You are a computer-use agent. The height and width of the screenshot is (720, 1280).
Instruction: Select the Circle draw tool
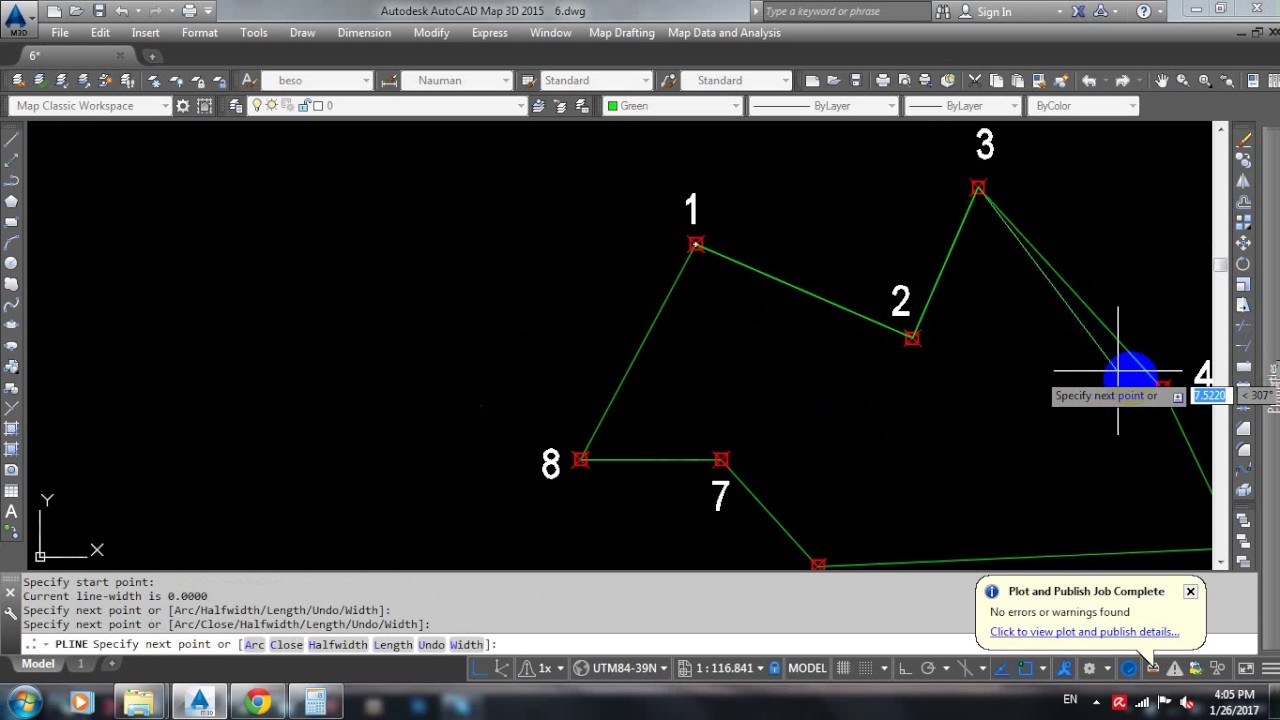12,263
